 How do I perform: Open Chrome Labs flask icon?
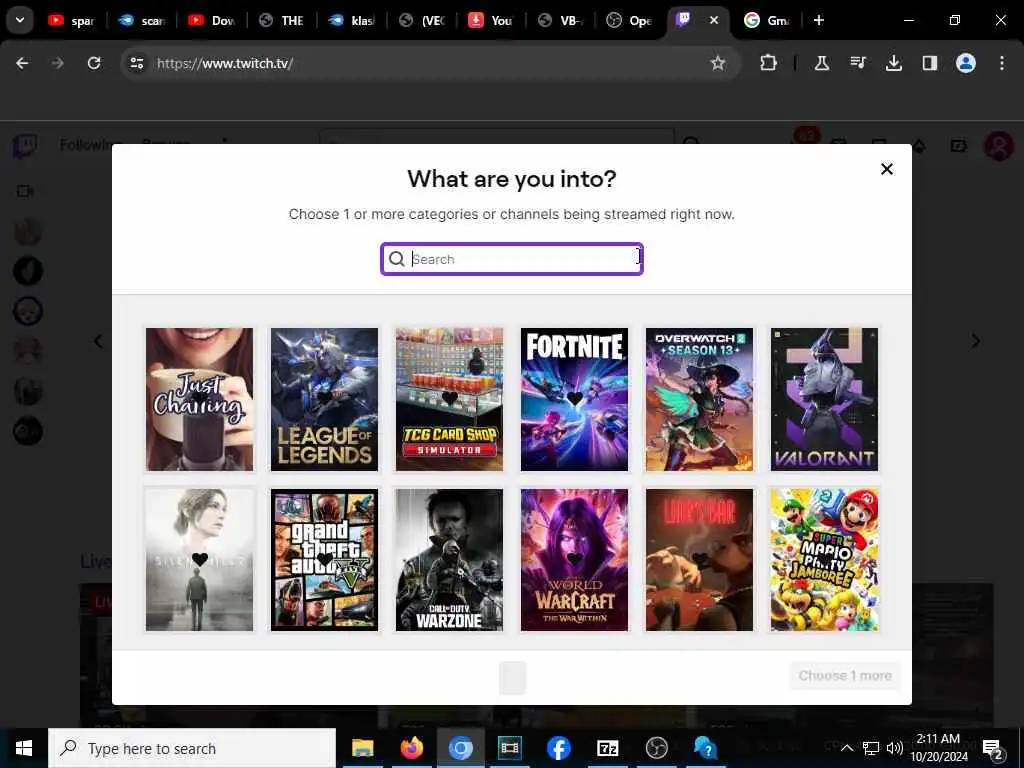click(822, 63)
